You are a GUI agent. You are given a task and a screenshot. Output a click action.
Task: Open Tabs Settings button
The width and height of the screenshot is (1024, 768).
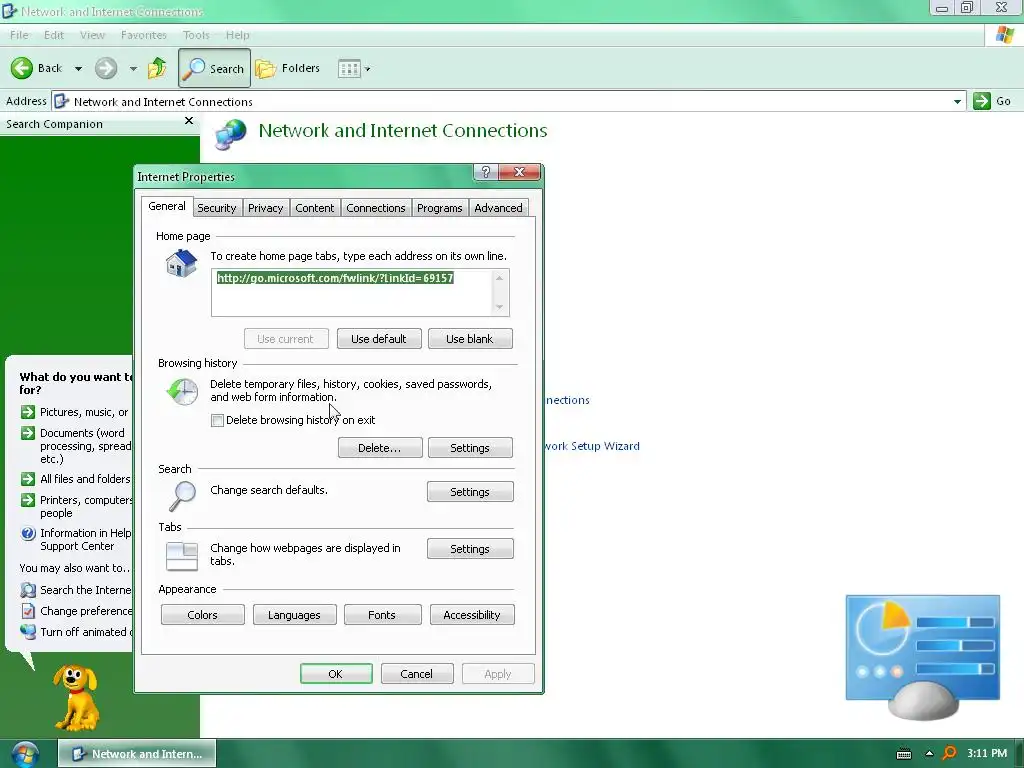point(470,549)
